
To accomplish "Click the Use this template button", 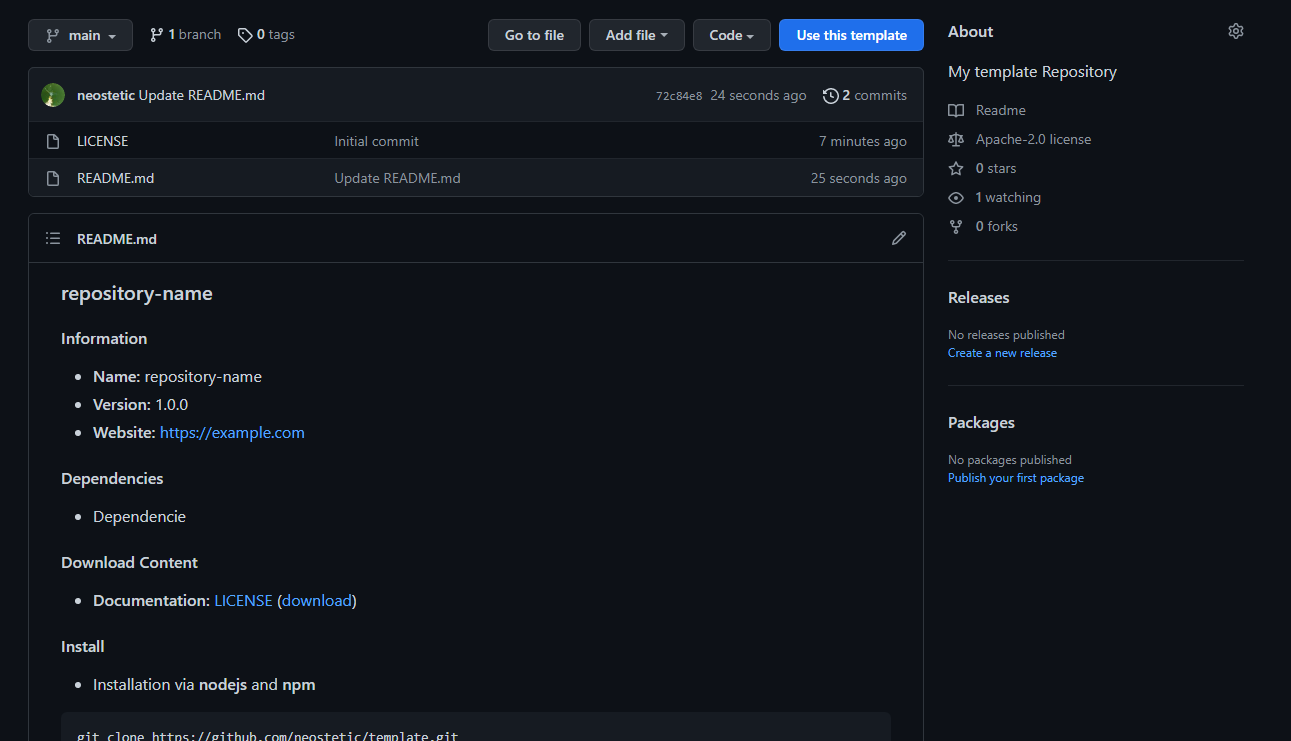I will coord(851,34).
